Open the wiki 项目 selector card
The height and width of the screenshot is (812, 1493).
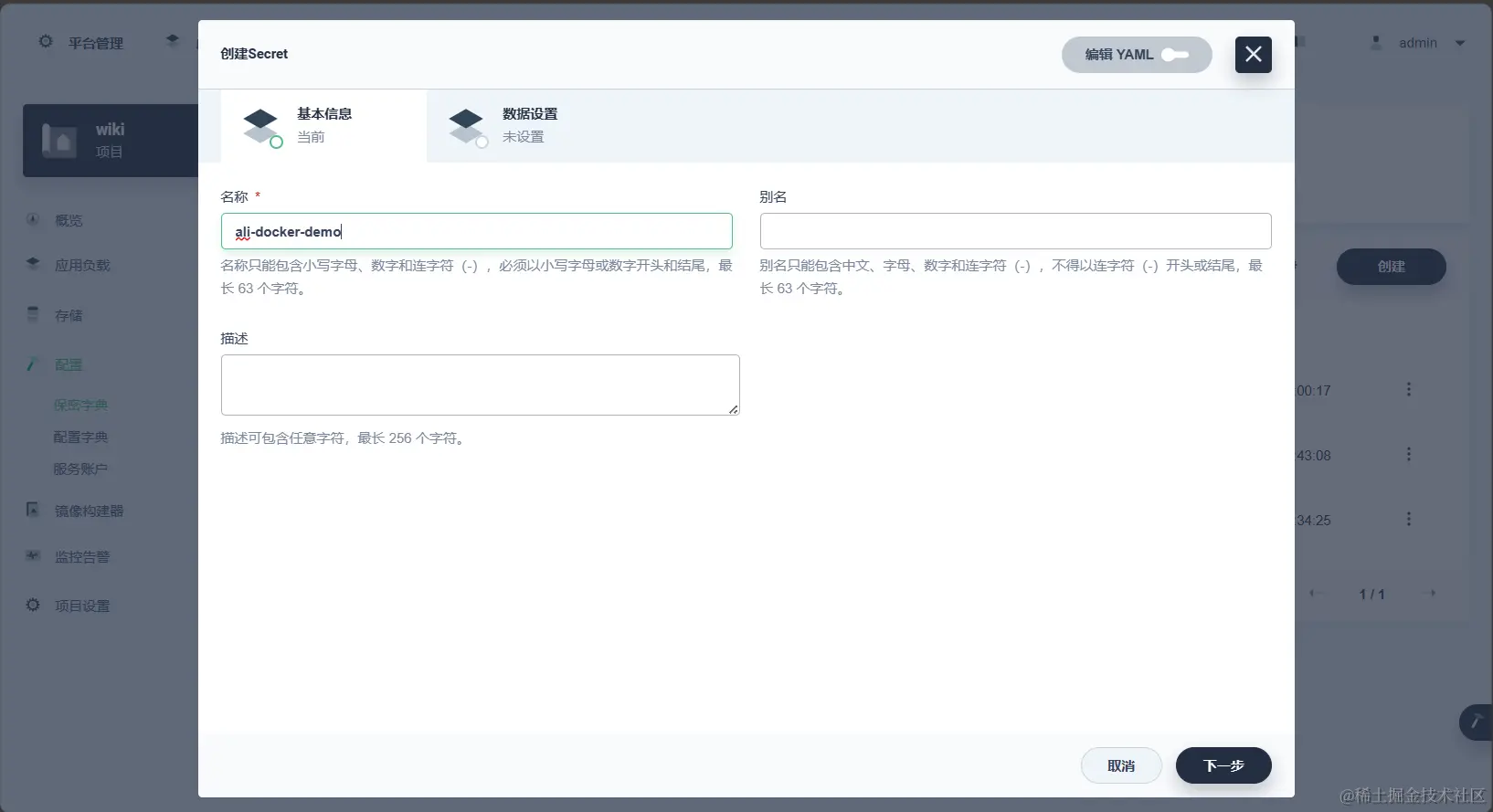111,140
